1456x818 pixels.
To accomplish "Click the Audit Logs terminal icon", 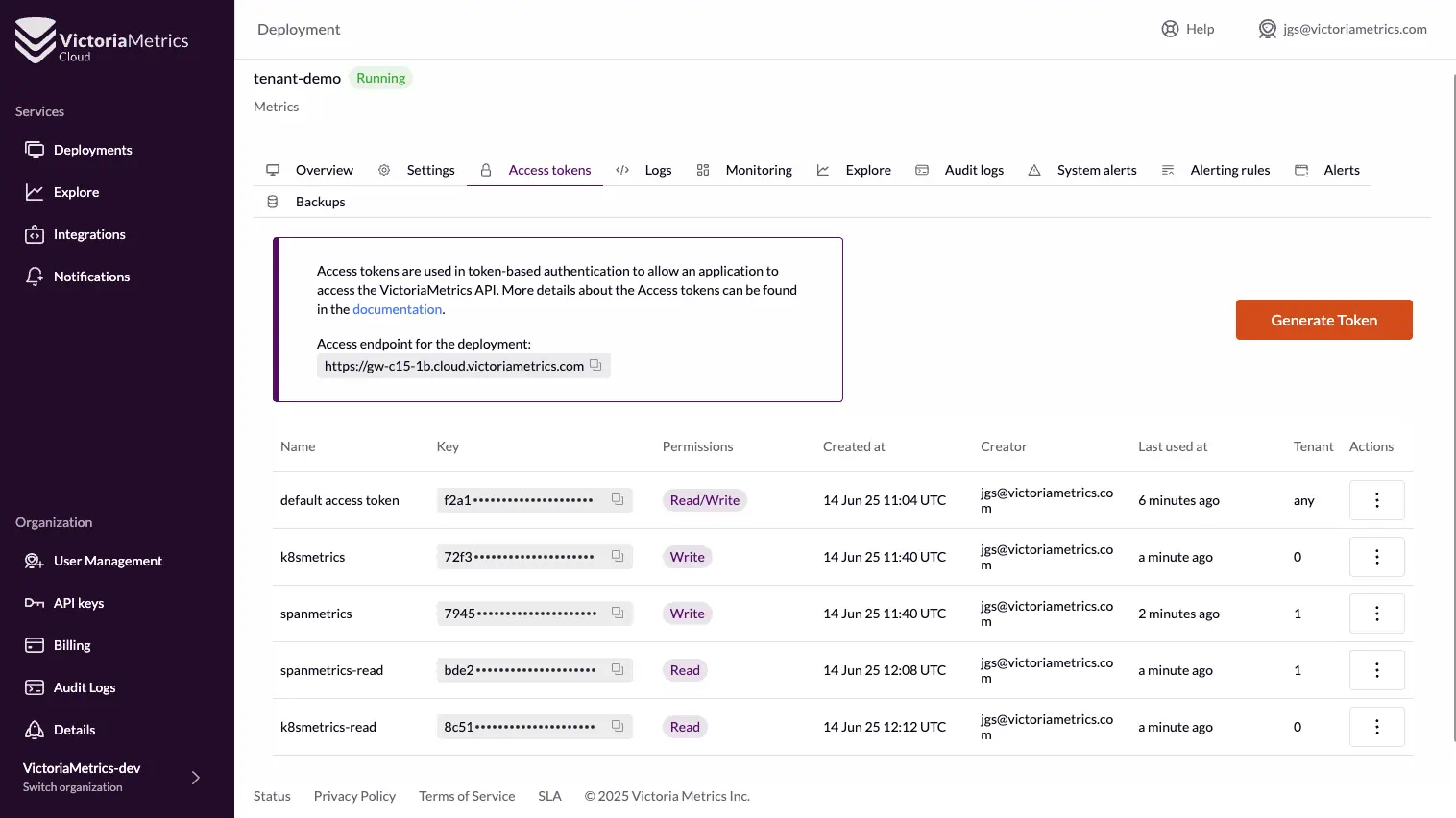I will coord(35,687).
